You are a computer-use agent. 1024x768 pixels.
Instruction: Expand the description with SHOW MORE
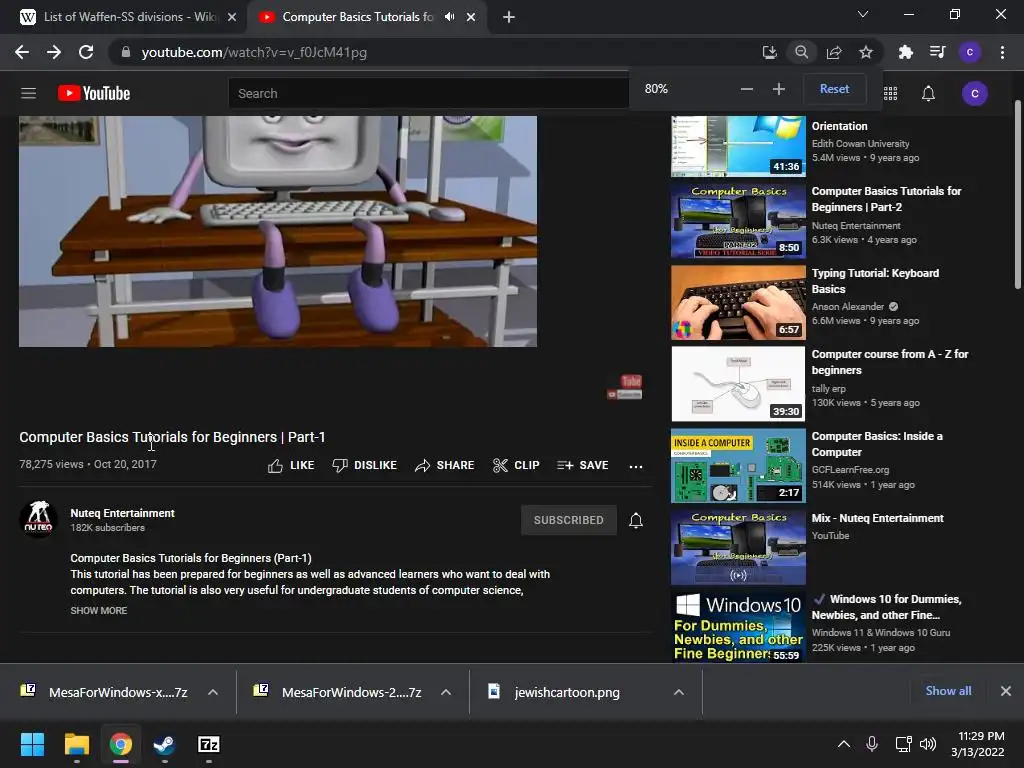coord(99,611)
